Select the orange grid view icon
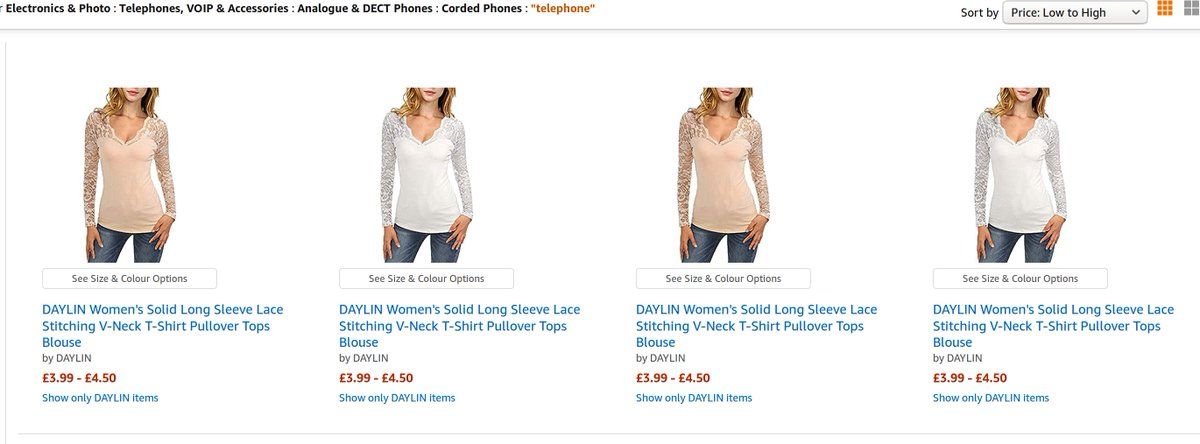 (1165, 10)
